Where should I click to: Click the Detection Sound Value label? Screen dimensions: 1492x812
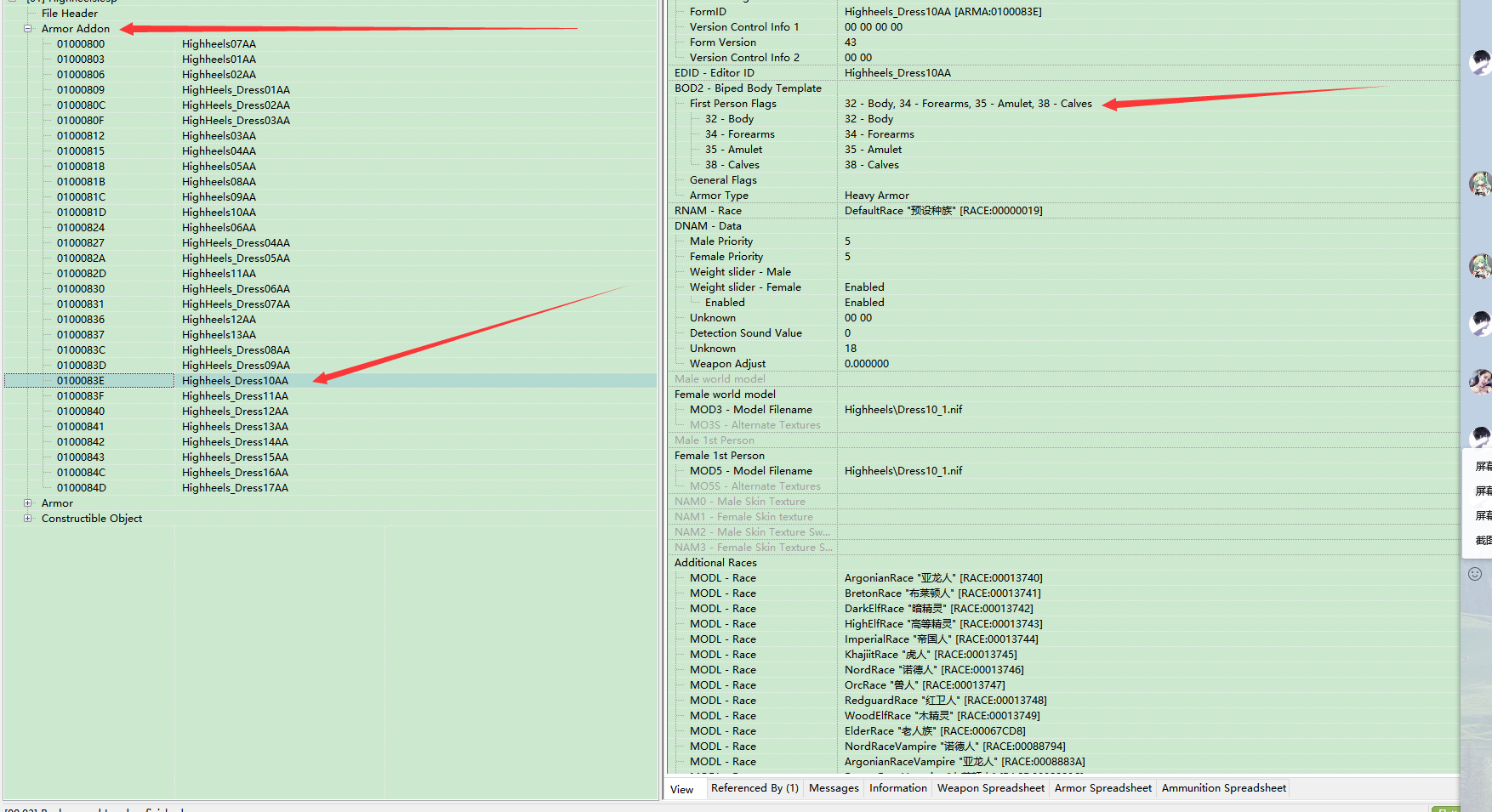(x=746, y=332)
